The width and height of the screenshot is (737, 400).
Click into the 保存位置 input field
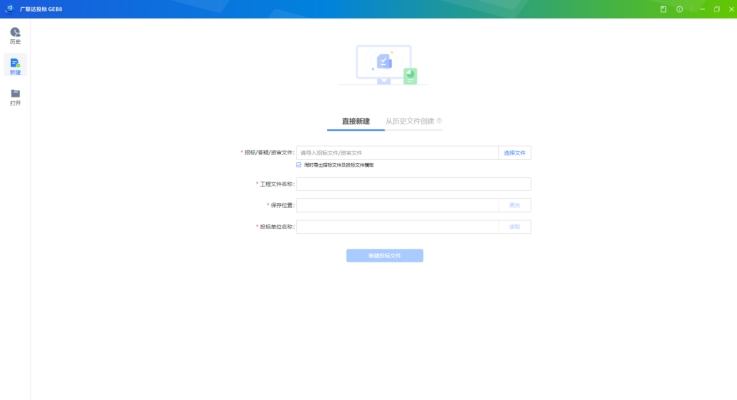point(397,205)
